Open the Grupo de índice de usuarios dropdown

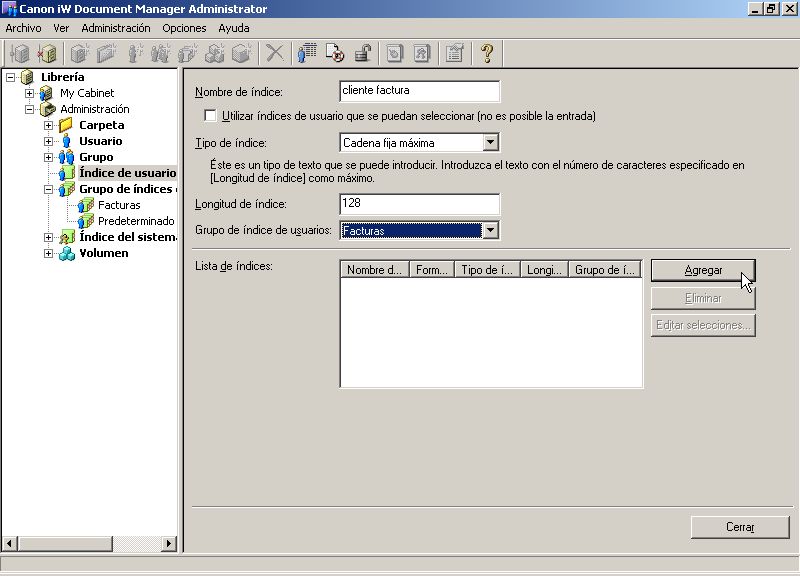pyautogui.click(x=490, y=231)
